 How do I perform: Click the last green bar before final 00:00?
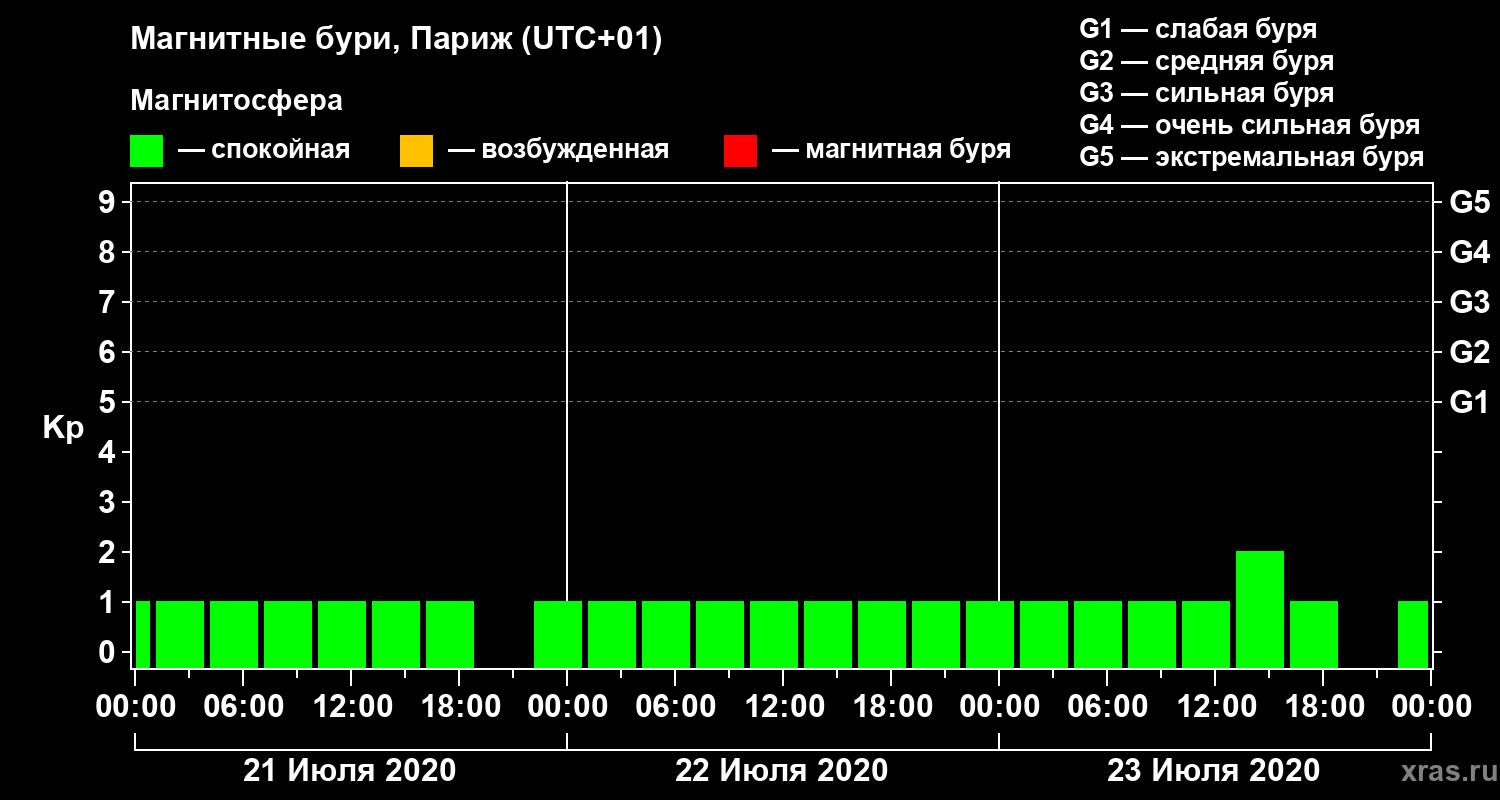pyautogui.click(x=1413, y=634)
